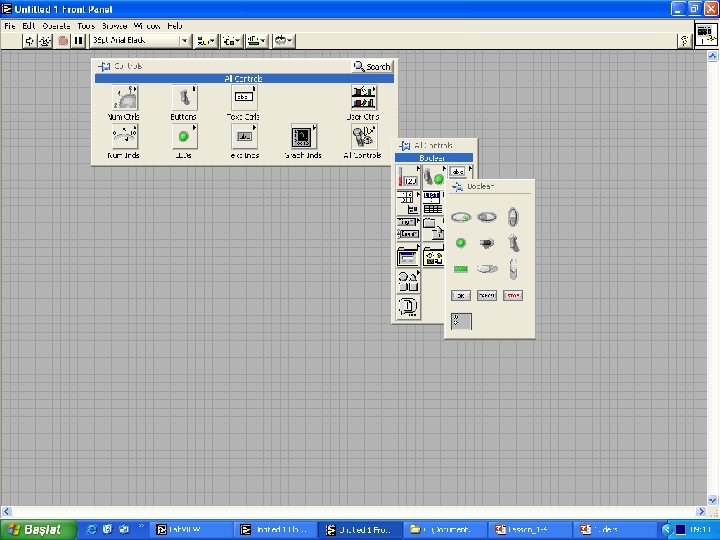This screenshot has width=720, height=540.
Task: Click the Başlat start button
Action: (x=38, y=530)
